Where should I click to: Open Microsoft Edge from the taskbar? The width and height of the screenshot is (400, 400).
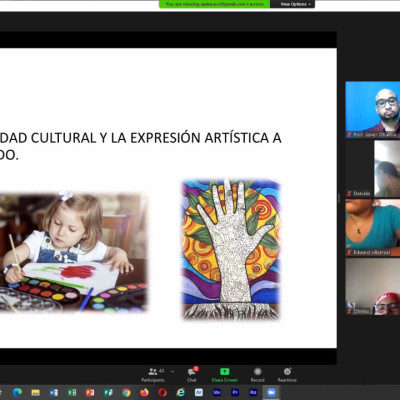[x=17, y=393]
